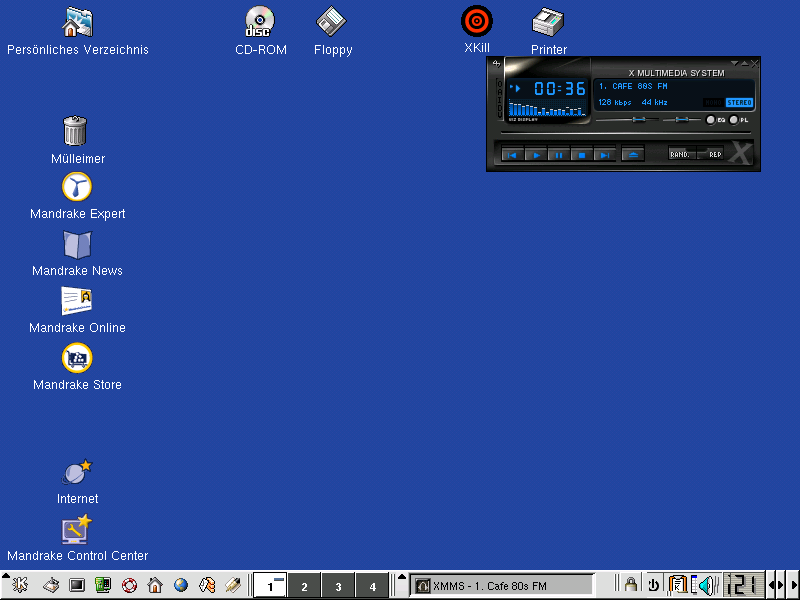Click the show desktop panel icon
The width and height of the screenshot is (800, 600).
[x=51, y=585]
